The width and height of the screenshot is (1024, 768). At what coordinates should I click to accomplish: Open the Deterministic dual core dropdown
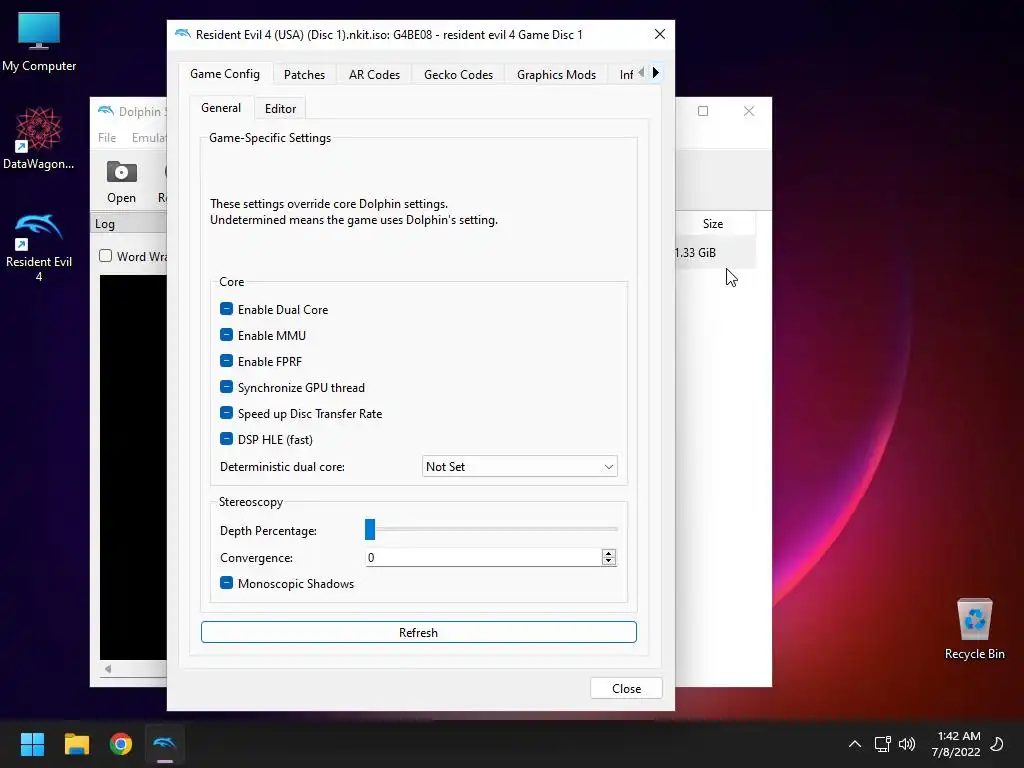(x=520, y=466)
